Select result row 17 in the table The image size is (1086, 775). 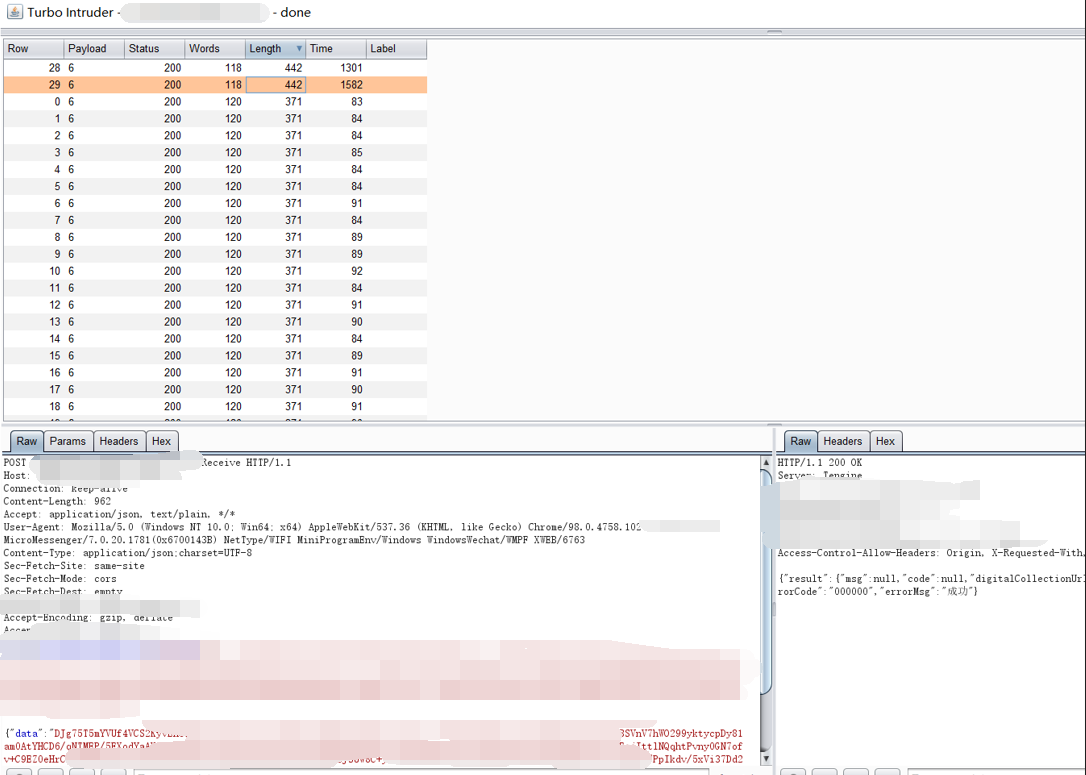215,390
